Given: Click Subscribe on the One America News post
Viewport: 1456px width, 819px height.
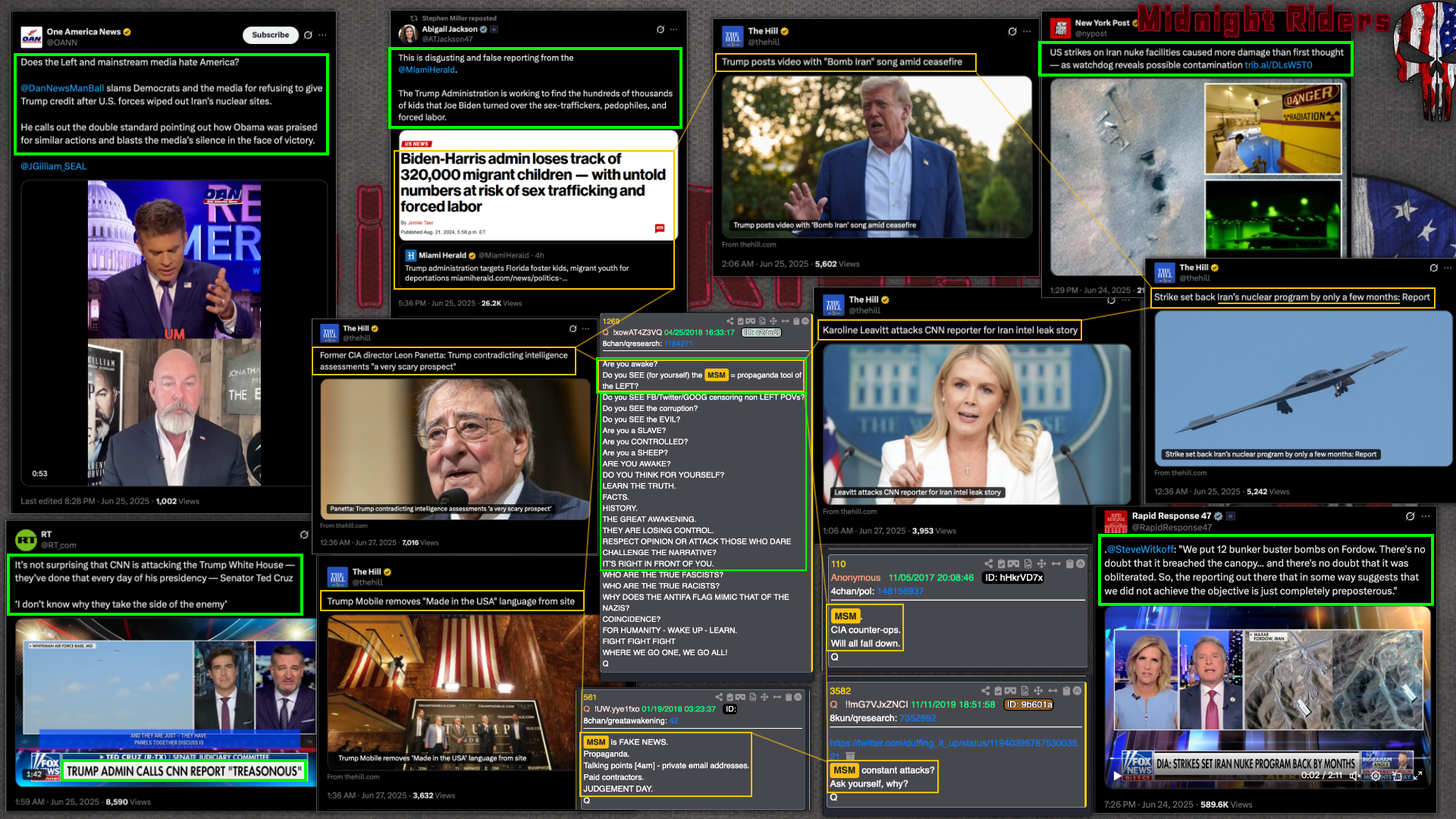Looking at the screenshot, I should coord(270,35).
